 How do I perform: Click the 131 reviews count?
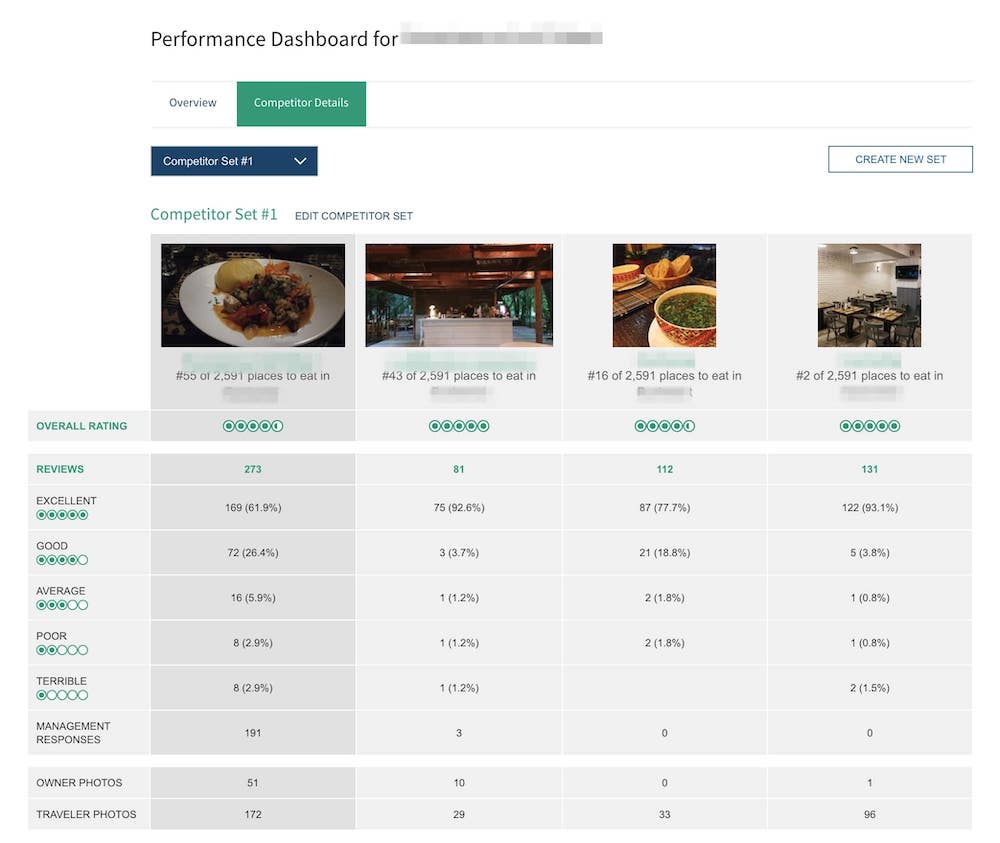pos(869,469)
